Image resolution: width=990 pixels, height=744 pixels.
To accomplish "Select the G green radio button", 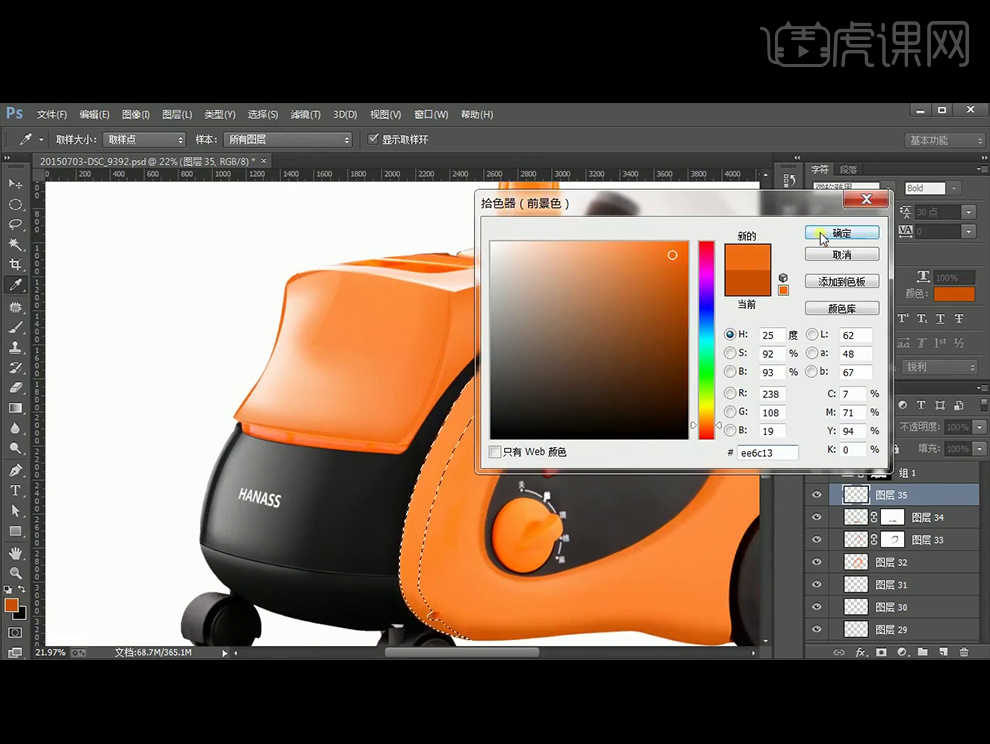I will 730,412.
